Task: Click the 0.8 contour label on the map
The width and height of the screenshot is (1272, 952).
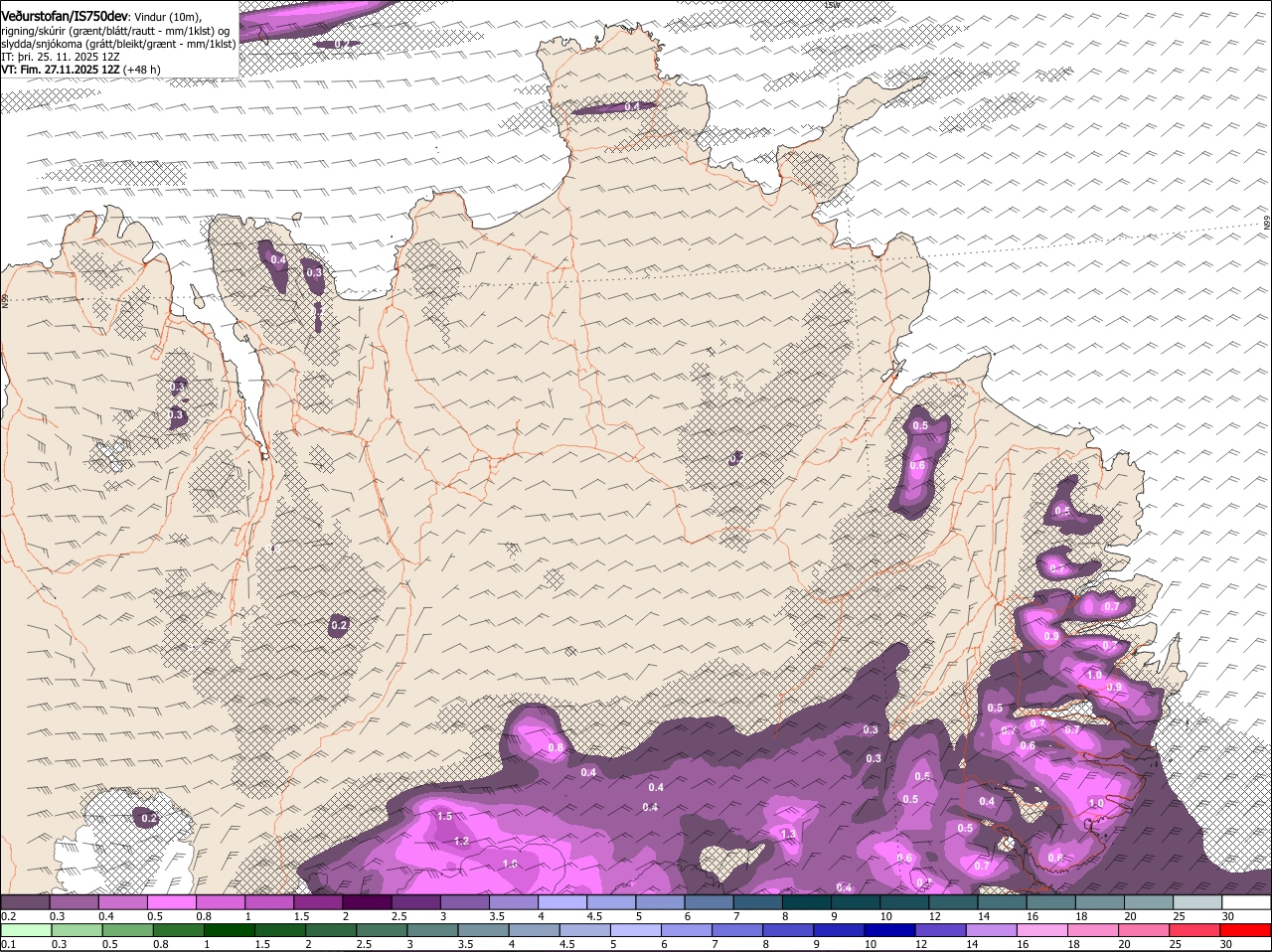Action: (x=556, y=747)
